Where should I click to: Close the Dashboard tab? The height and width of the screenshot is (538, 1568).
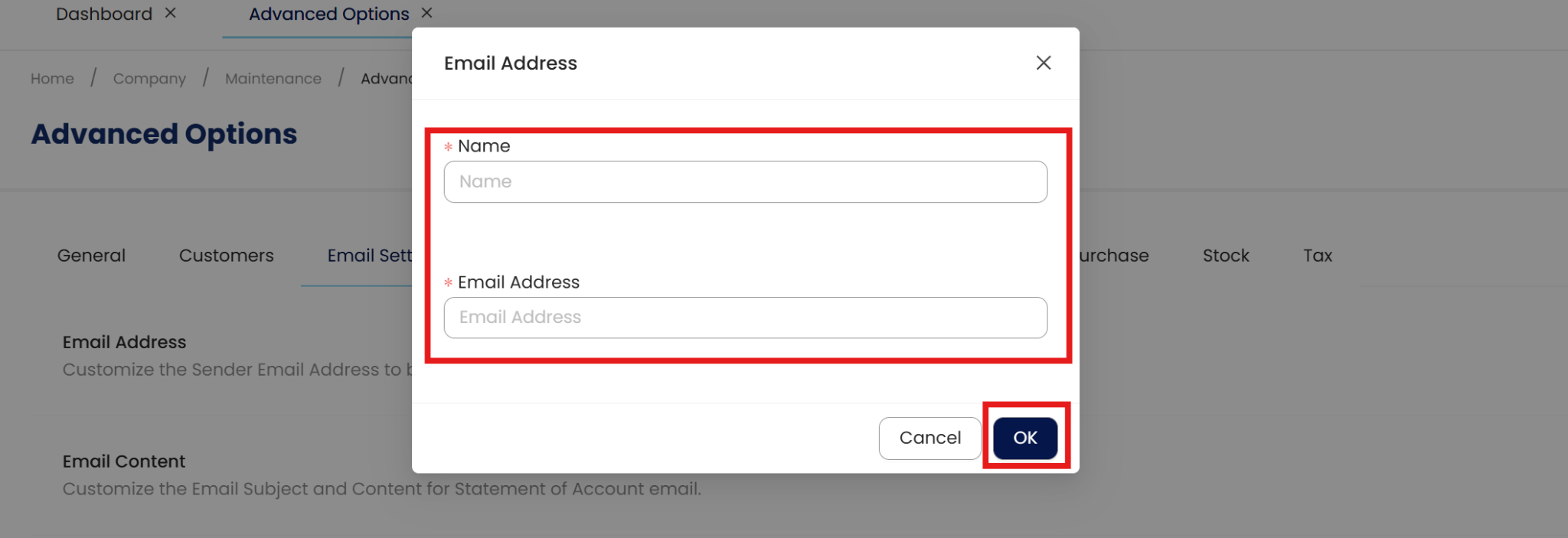[x=171, y=13]
